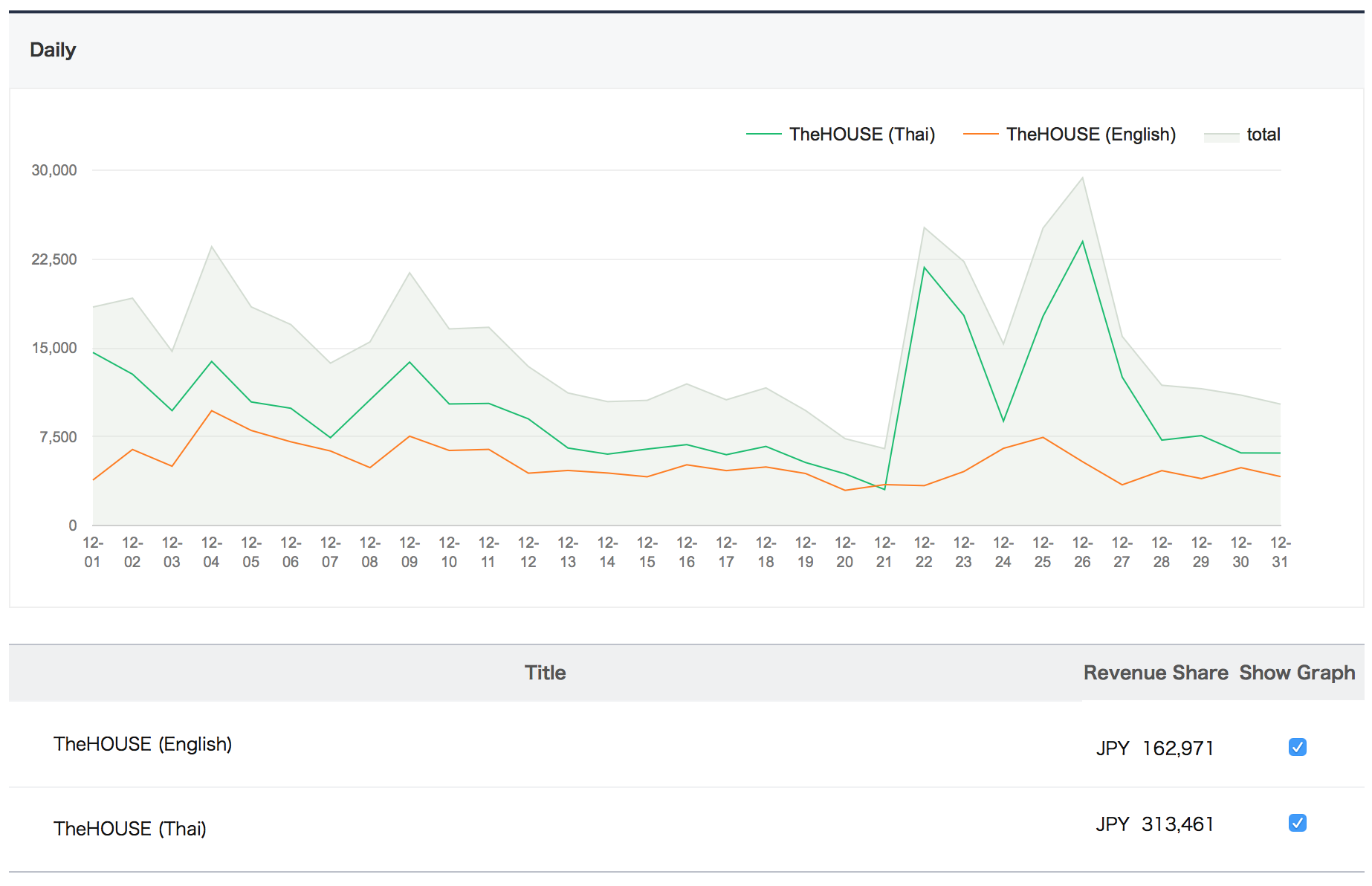Screen dimensions: 1372x886
Task: Click revenue value JPY 313,461
Action: point(1155,824)
